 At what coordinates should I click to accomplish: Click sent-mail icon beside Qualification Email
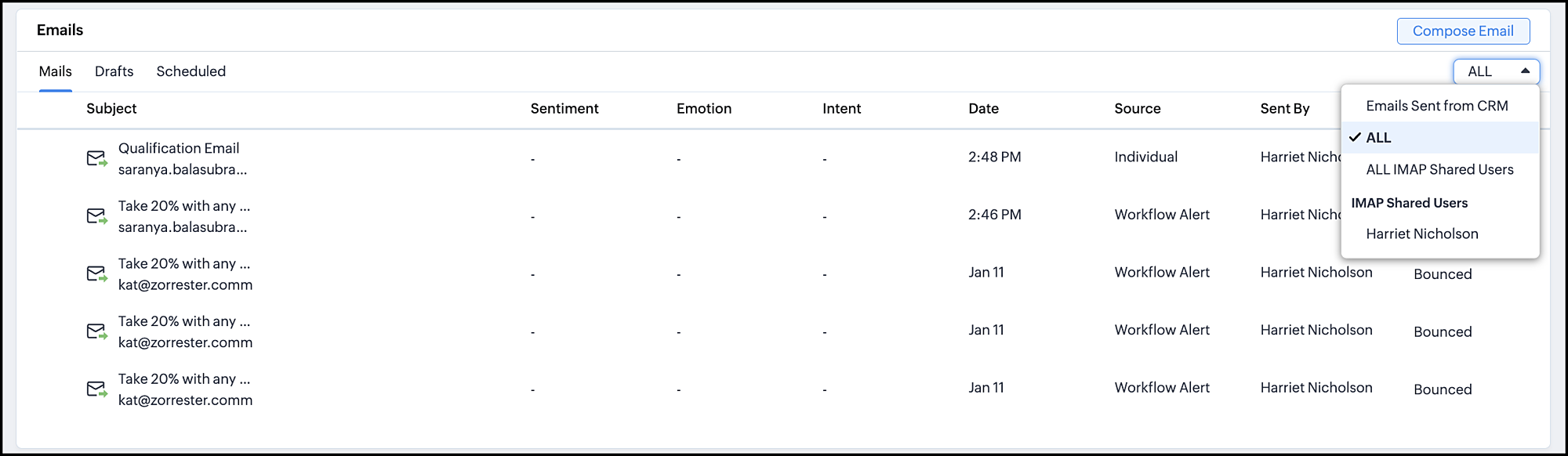(96, 158)
